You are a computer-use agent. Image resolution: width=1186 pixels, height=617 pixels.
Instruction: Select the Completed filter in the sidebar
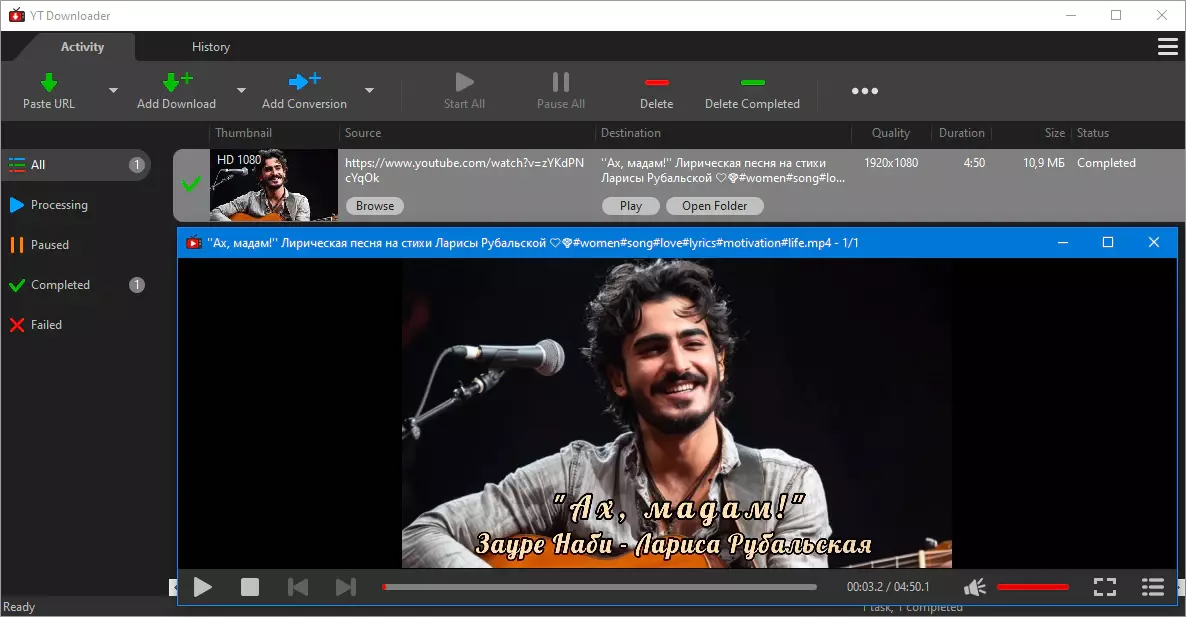(60, 285)
